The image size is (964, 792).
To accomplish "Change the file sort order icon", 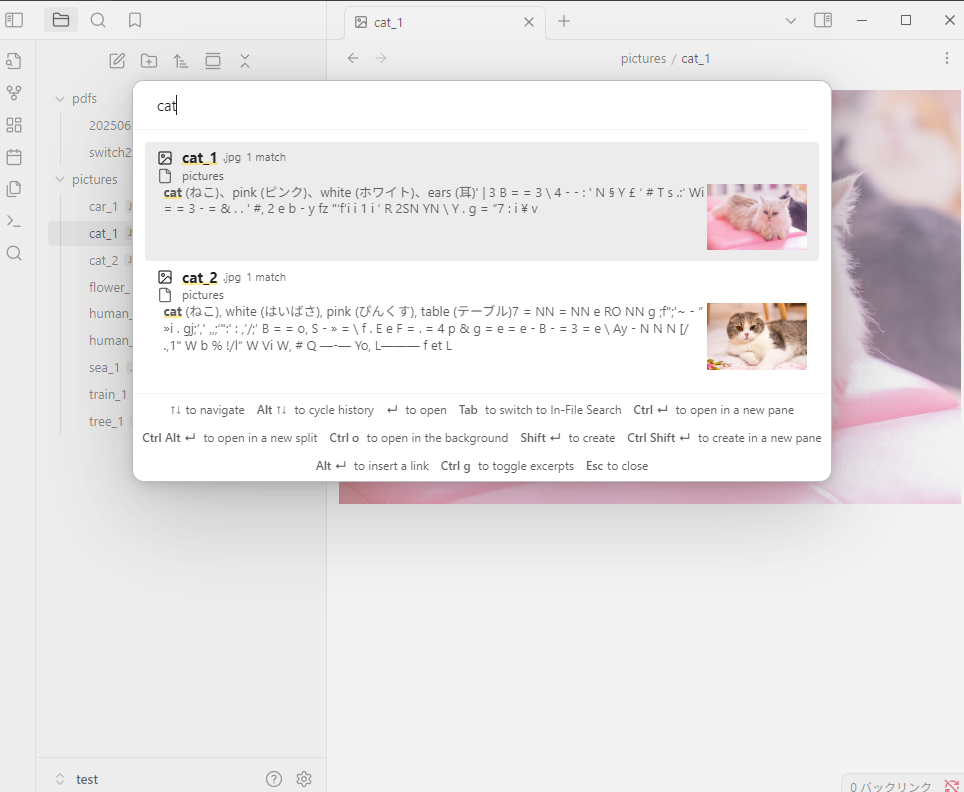I will click(x=181, y=61).
